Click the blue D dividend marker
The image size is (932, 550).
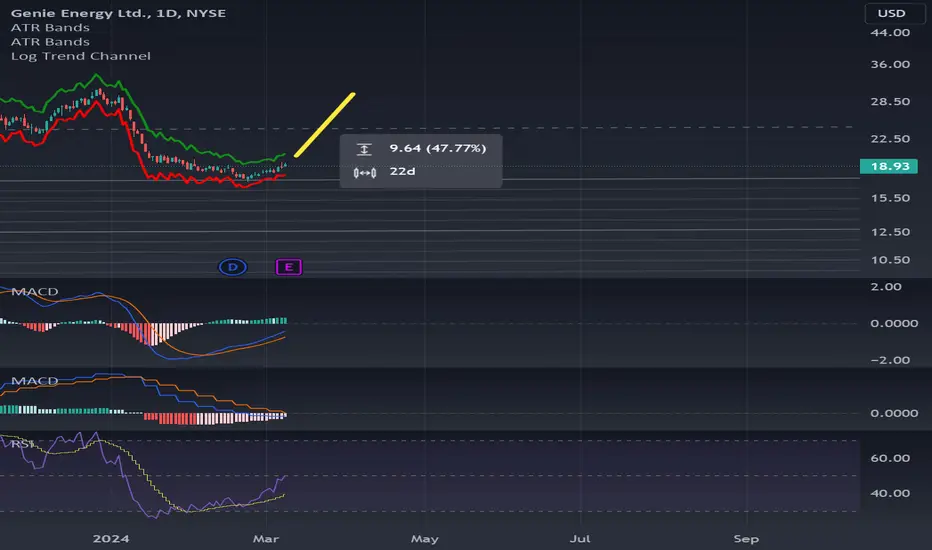click(x=232, y=267)
